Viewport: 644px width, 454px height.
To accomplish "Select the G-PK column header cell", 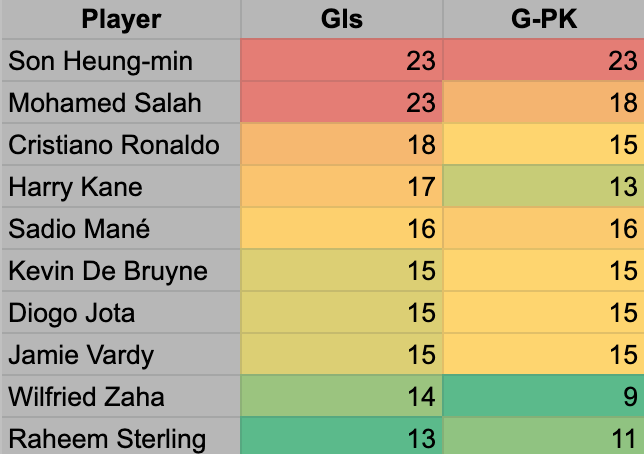I will pyautogui.click(x=544, y=19).
